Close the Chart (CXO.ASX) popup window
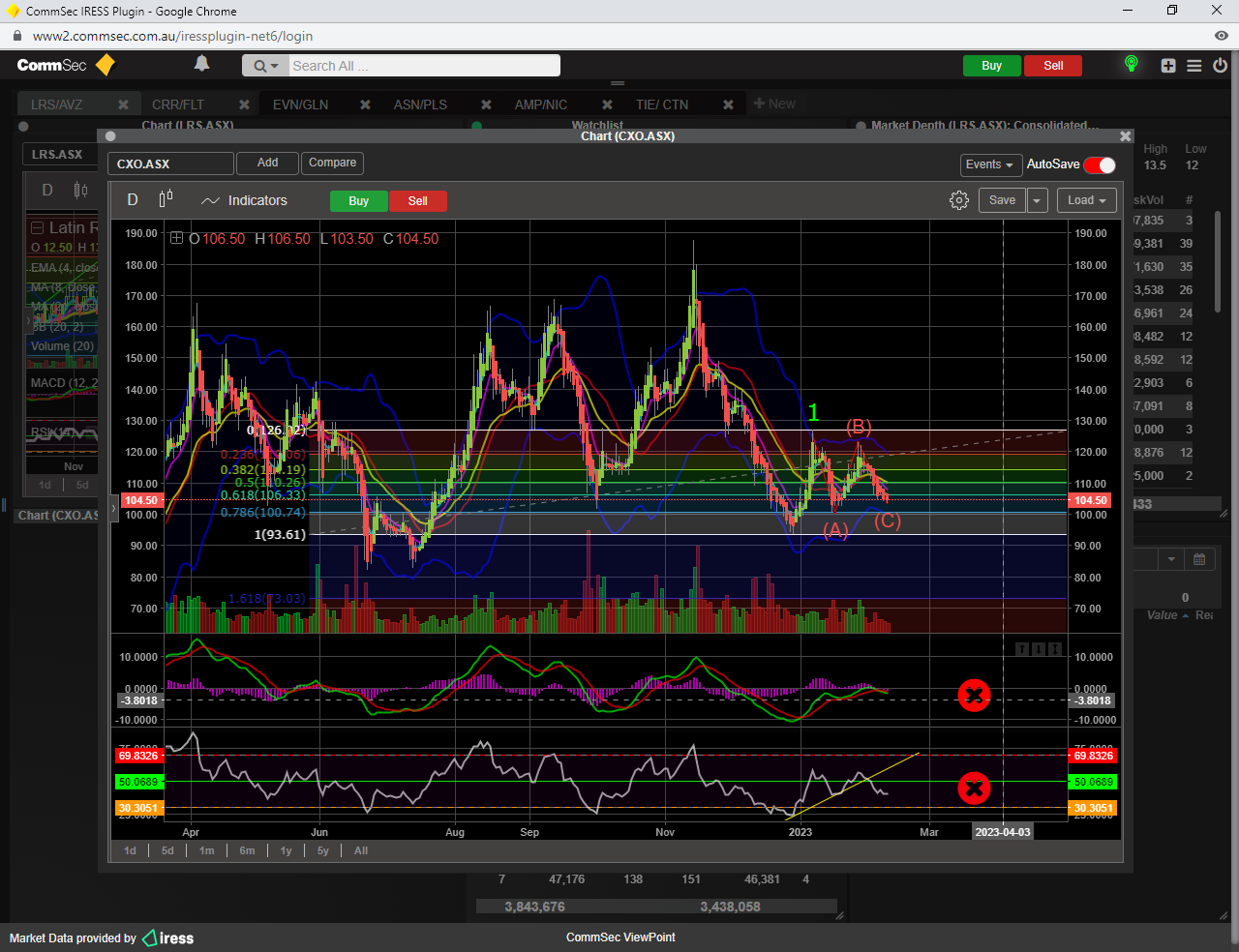Viewport: 1239px width, 952px height. (x=1125, y=136)
